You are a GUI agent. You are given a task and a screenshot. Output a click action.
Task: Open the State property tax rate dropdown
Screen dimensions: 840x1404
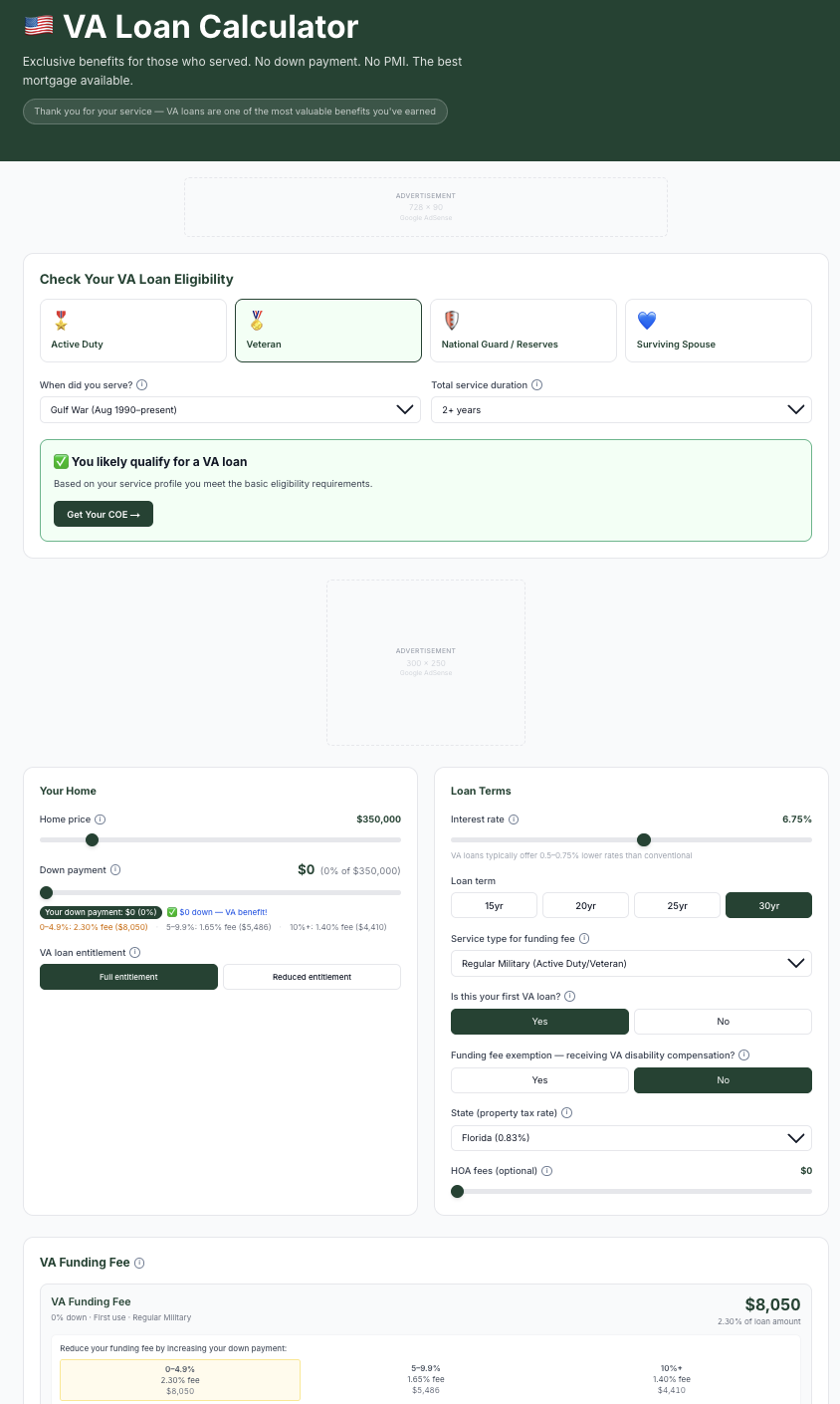tap(631, 1138)
